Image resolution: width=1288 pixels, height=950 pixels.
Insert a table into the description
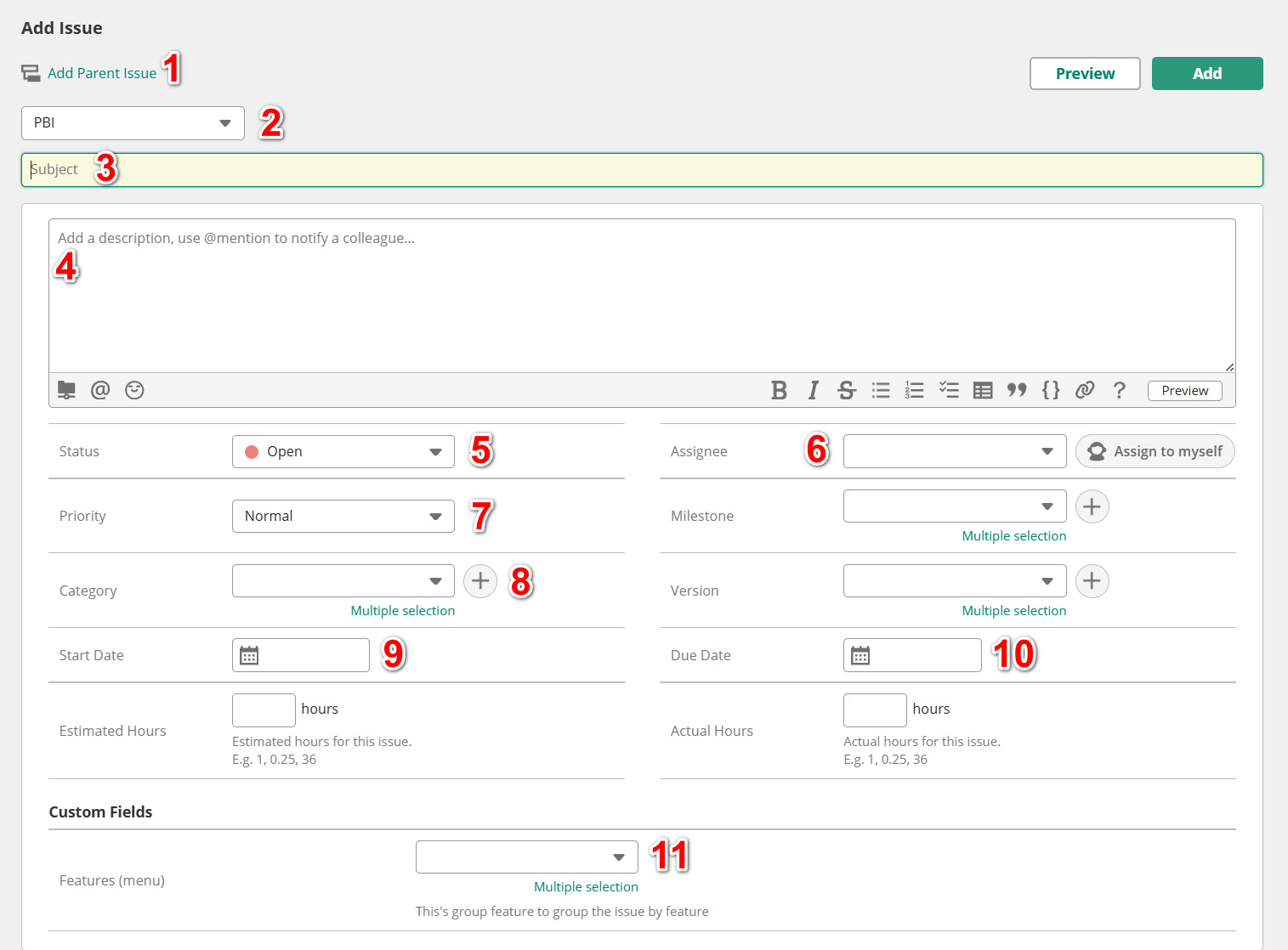(983, 390)
